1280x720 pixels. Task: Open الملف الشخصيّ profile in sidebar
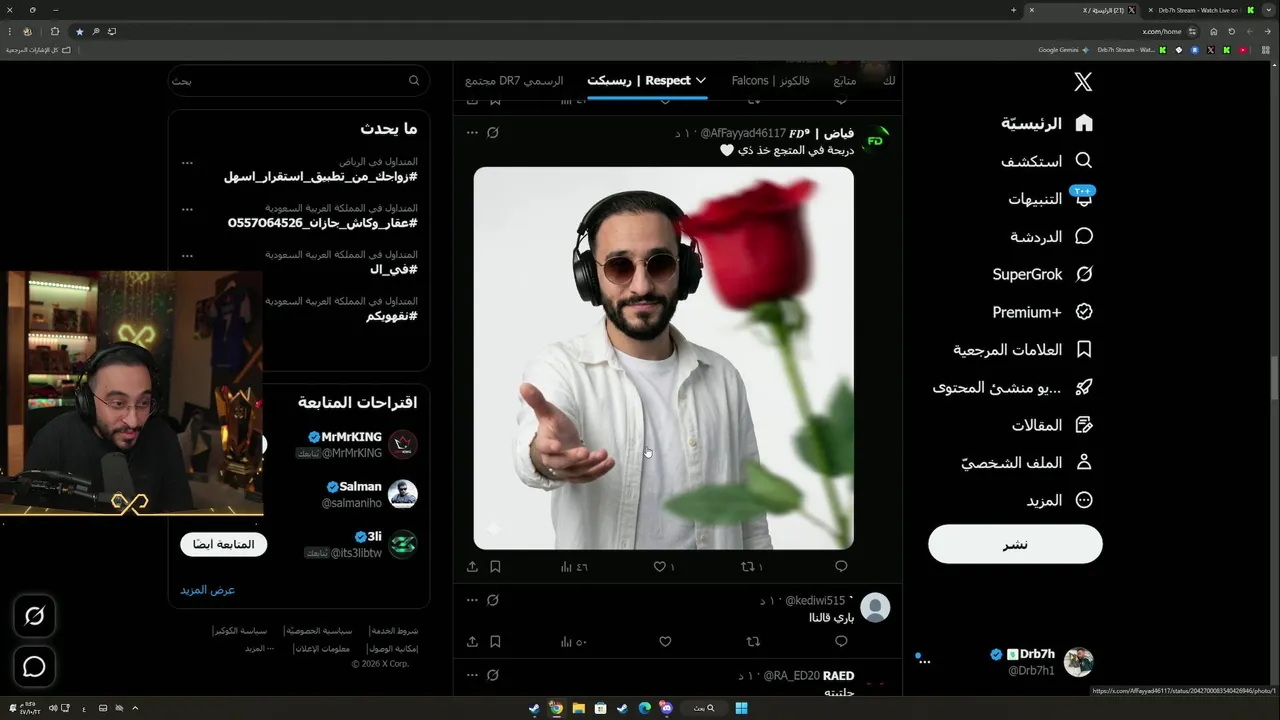(x=1027, y=463)
